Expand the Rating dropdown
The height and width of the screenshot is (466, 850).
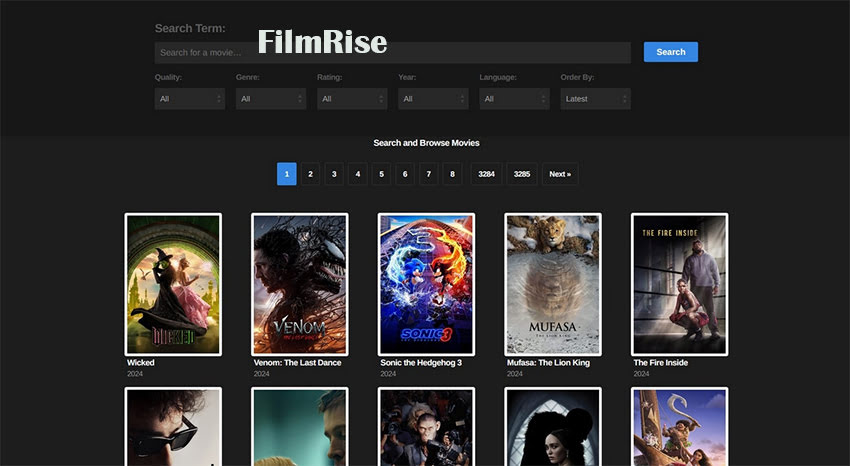(x=352, y=99)
